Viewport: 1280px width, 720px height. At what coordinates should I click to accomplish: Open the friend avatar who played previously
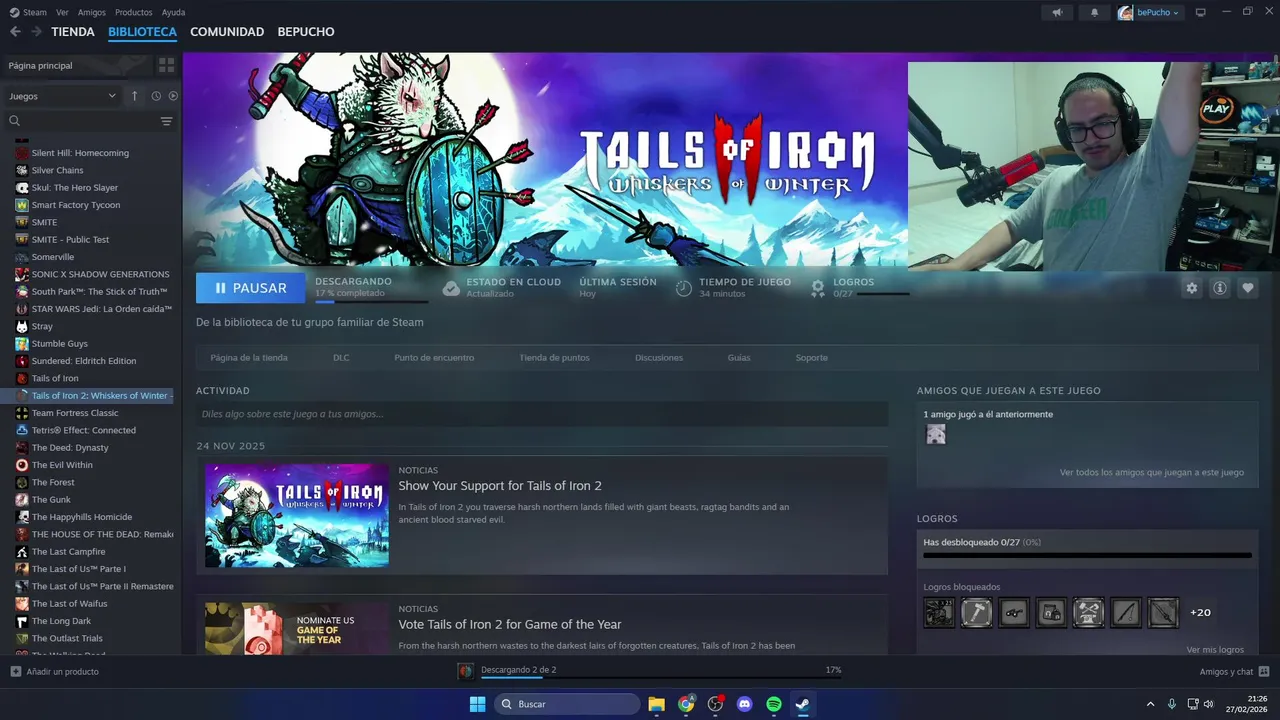pyautogui.click(x=936, y=434)
